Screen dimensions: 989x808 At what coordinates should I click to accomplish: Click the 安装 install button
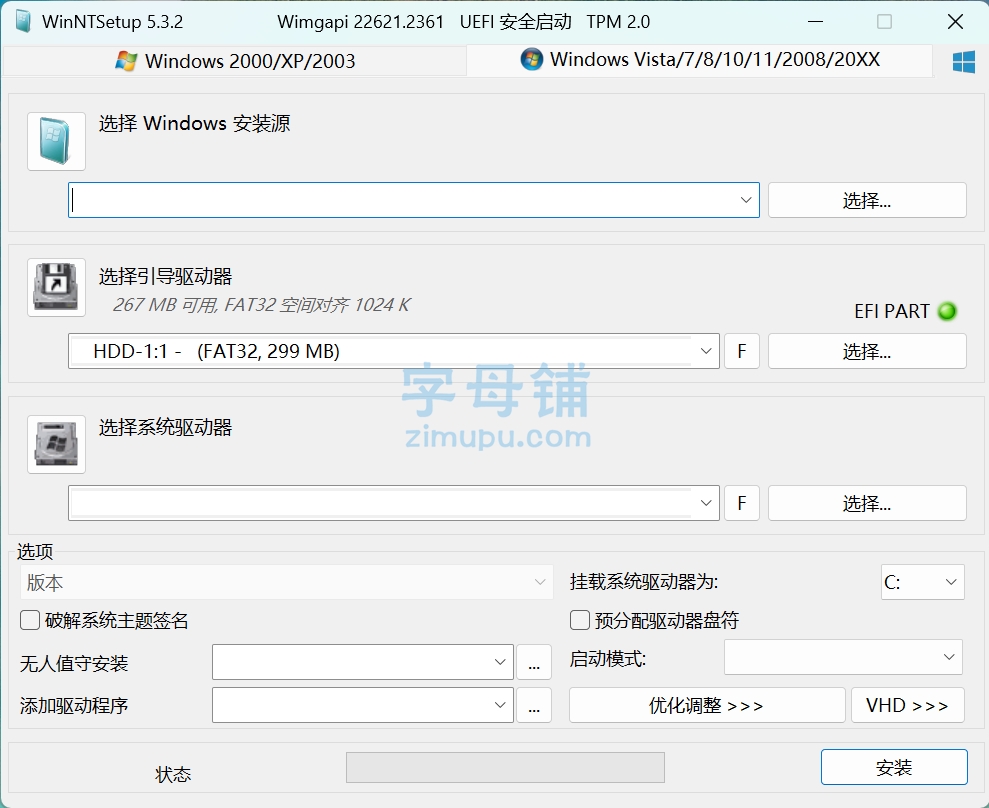[894, 767]
